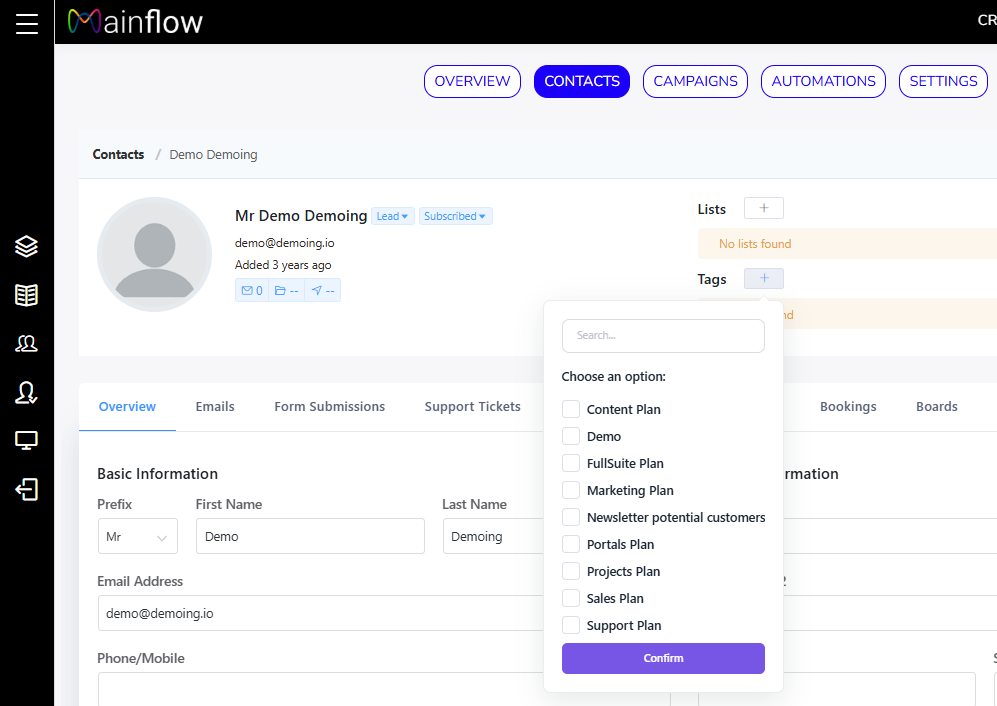Click the tag Search input field
Image resolution: width=997 pixels, height=706 pixels.
click(x=663, y=336)
